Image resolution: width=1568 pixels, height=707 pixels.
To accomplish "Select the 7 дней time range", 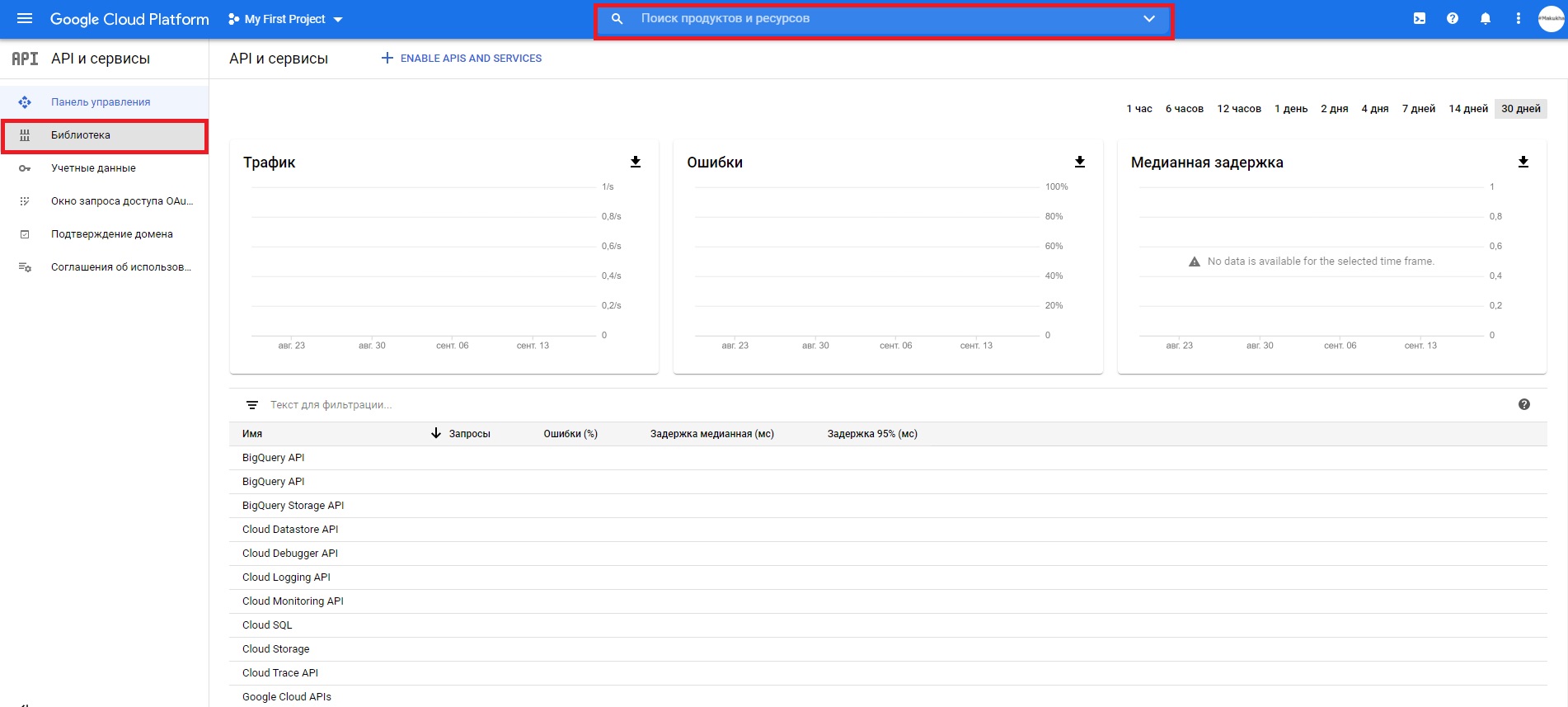I will coord(1419,109).
